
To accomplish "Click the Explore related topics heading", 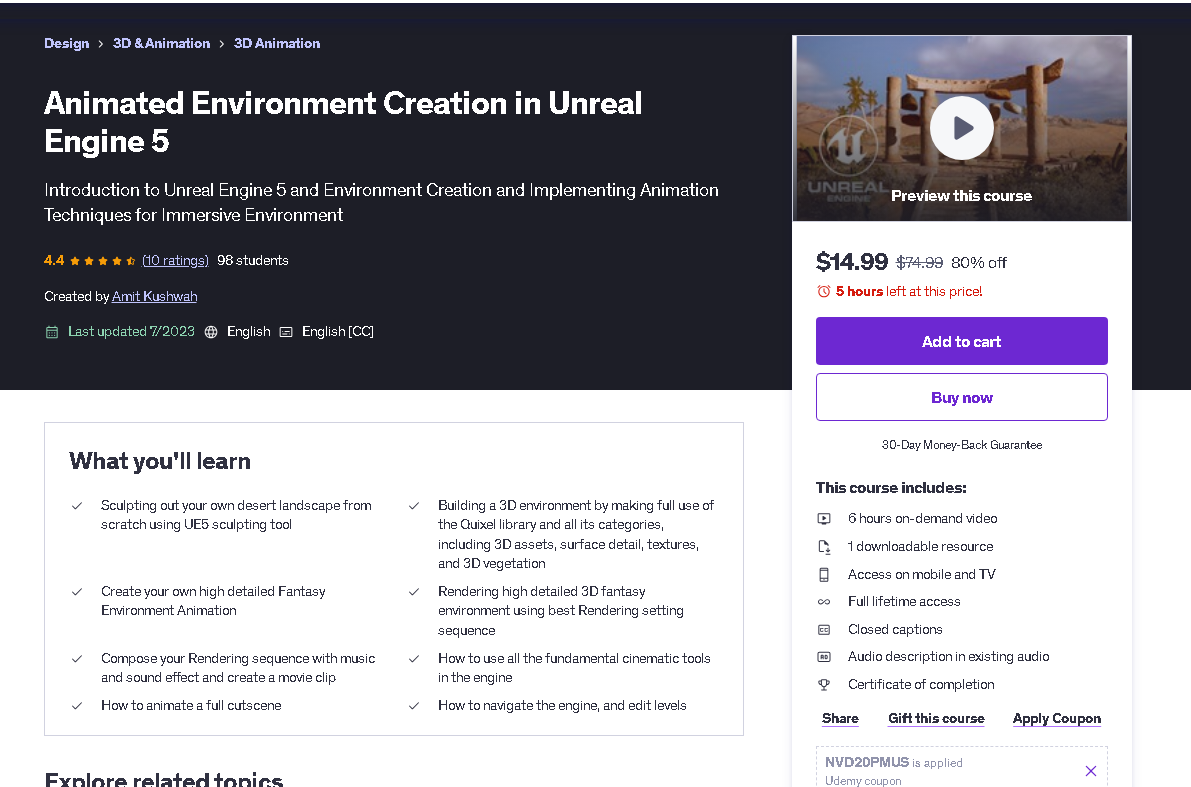I will [164, 779].
